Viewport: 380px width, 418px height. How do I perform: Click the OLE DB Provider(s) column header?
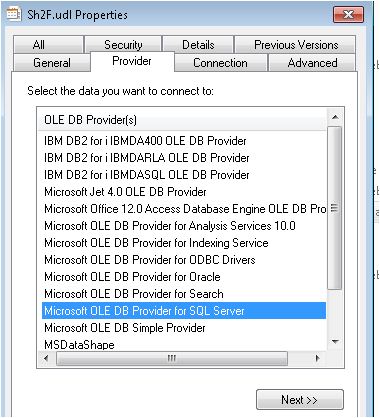click(x=183, y=120)
